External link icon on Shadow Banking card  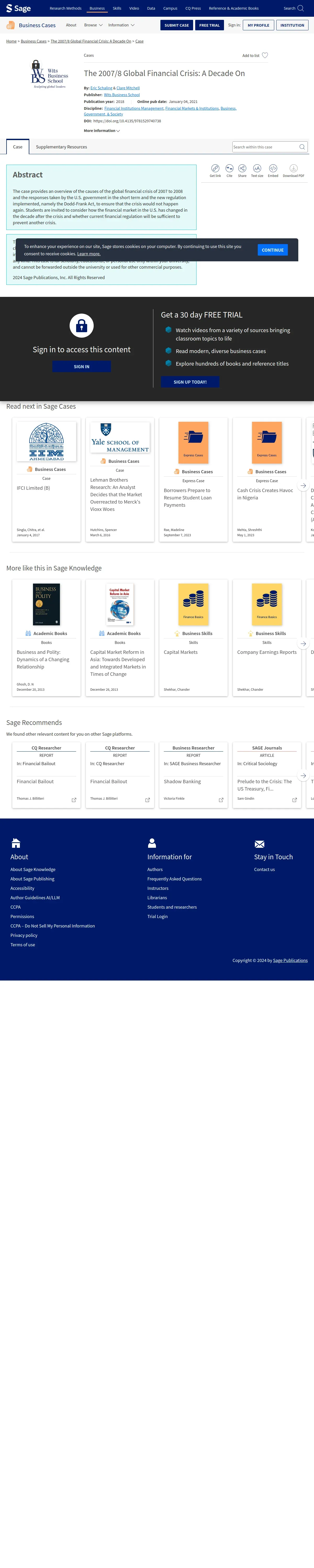pos(221,800)
